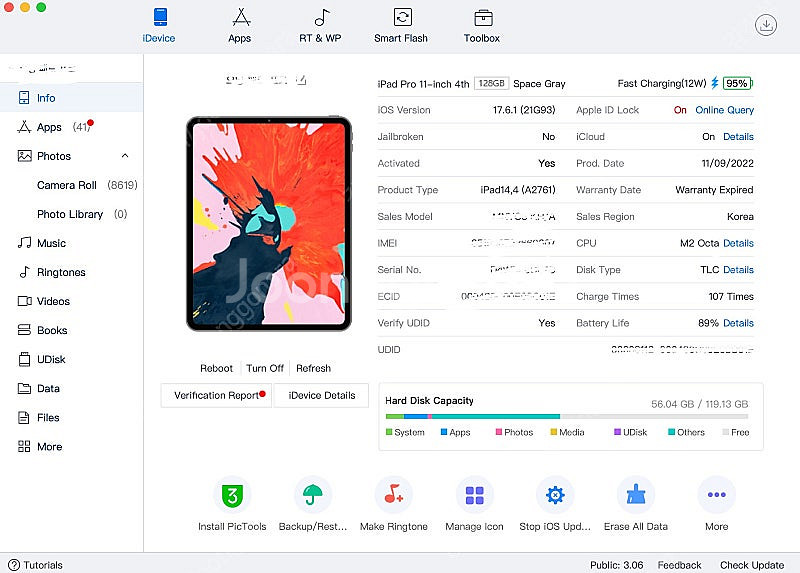Click the 128GB capacity badge
Image resolution: width=800 pixels, height=573 pixels.
click(491, 83)
